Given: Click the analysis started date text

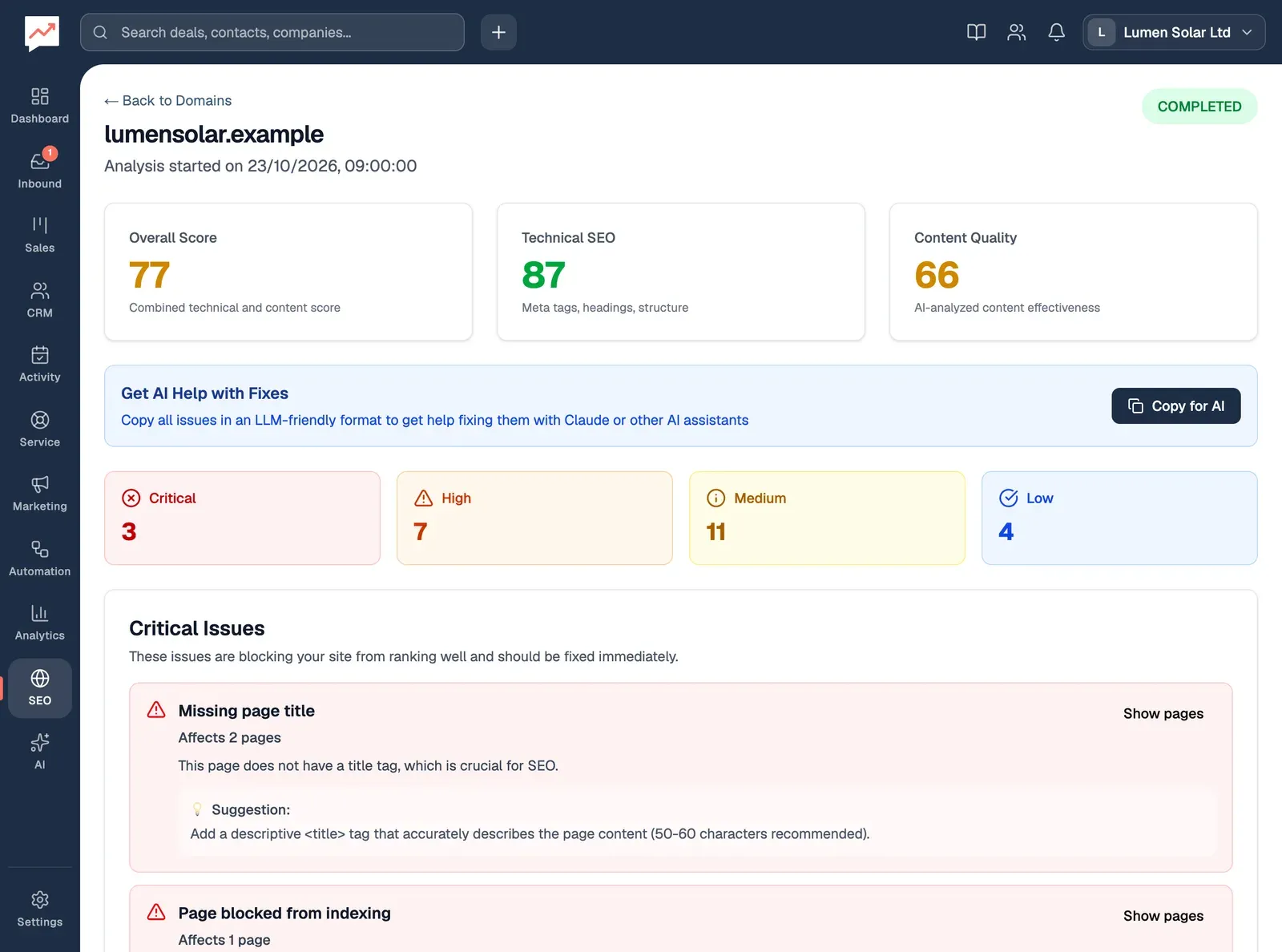Looking at the screenshot, I should (260, 166).
